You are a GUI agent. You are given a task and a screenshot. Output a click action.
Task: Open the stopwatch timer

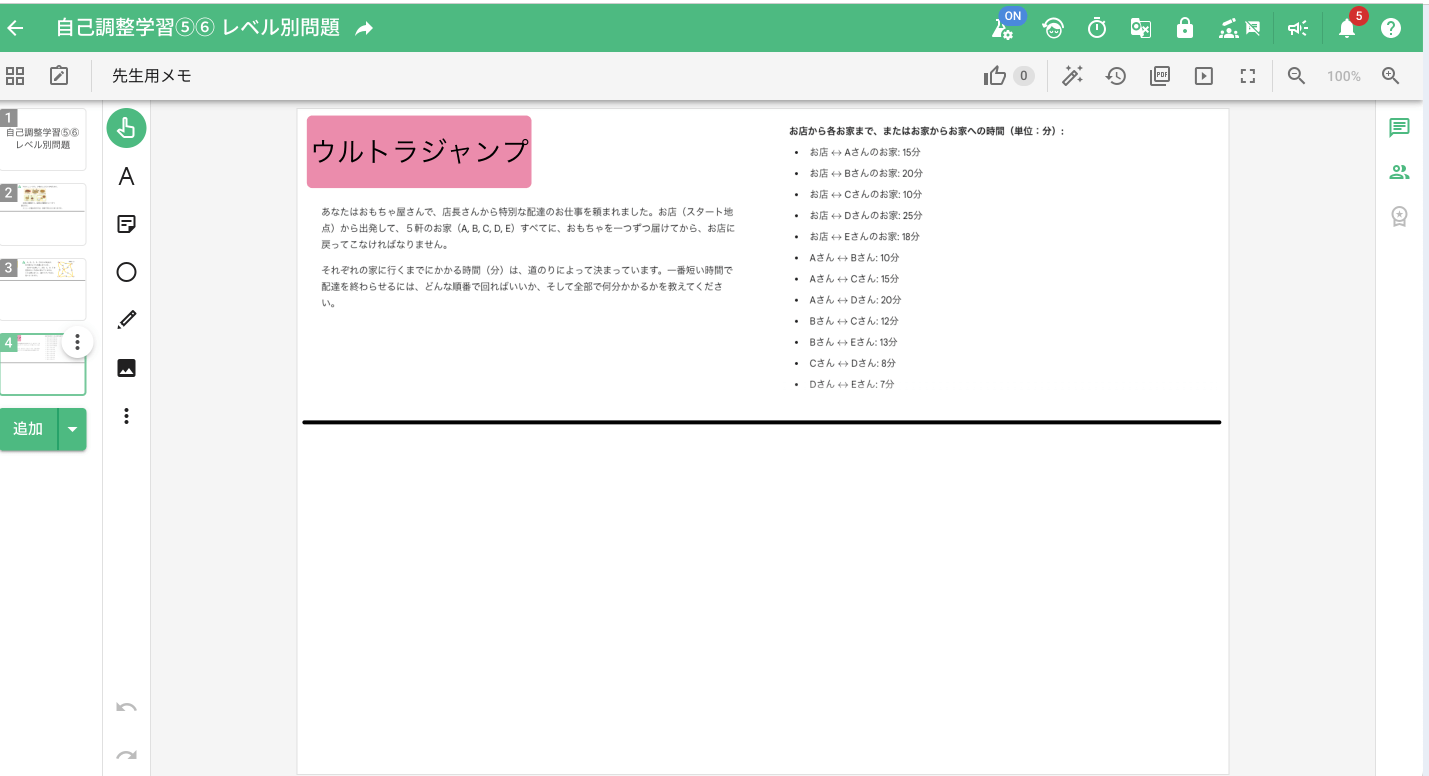(1097, 28)
